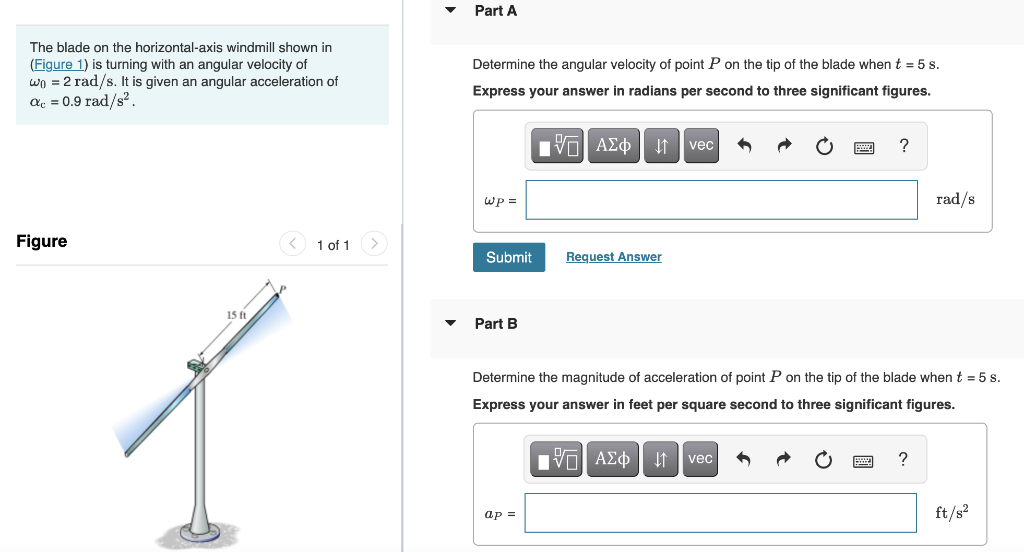Open the templates button in Part A toolbar
The image size is (1024, 552).
[x=557, y=146]
